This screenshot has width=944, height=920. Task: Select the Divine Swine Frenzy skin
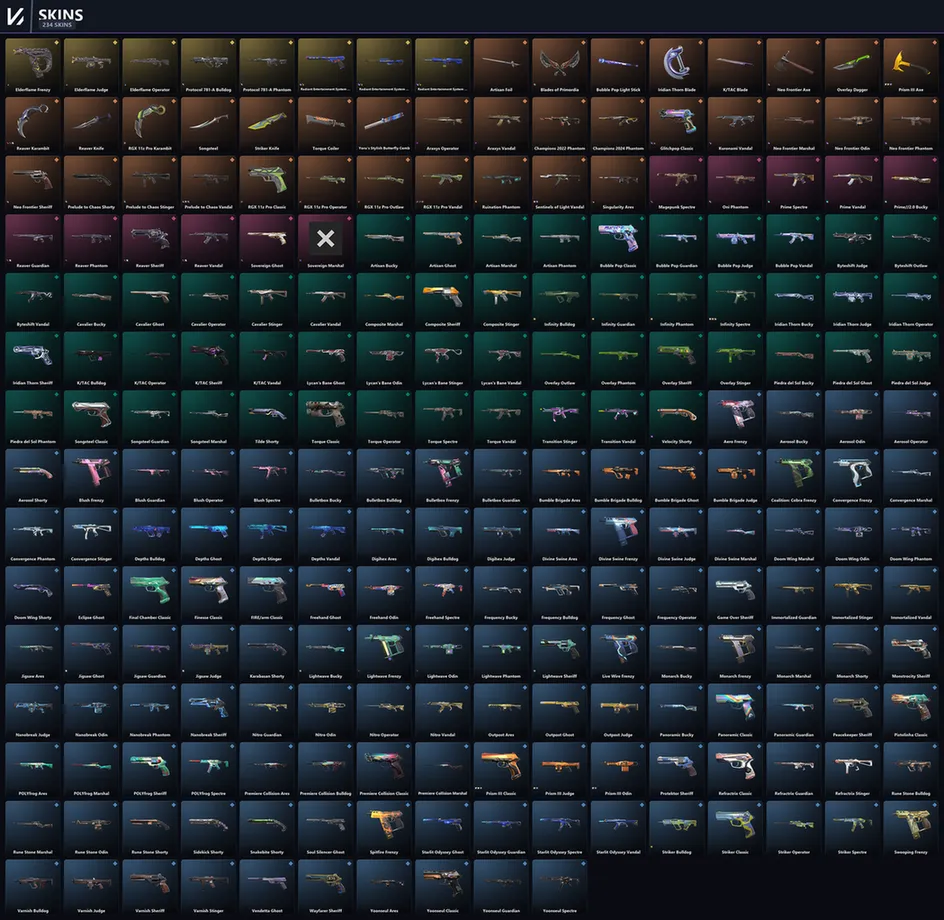click(x=618, y=536)
